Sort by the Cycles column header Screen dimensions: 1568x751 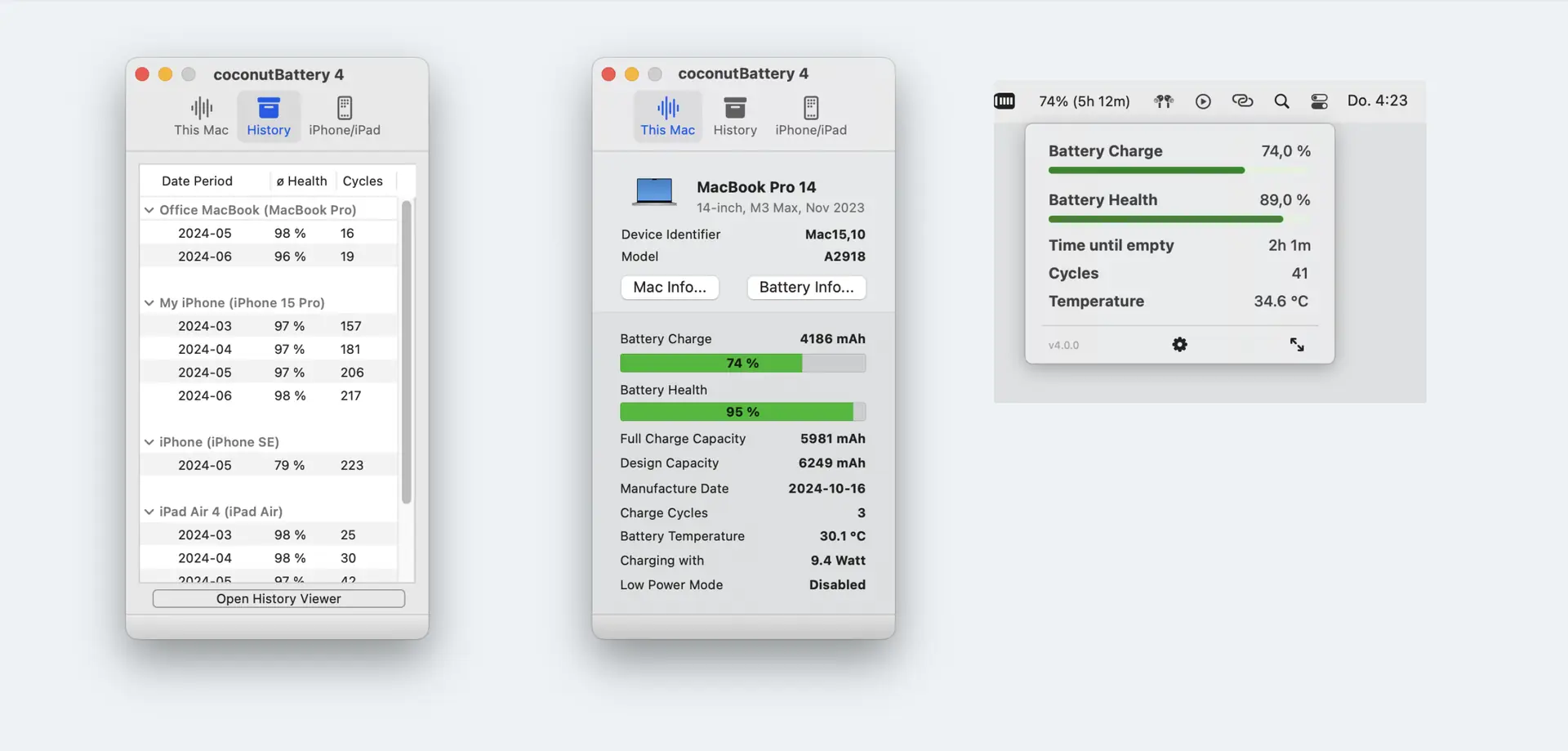pos(363,181)
